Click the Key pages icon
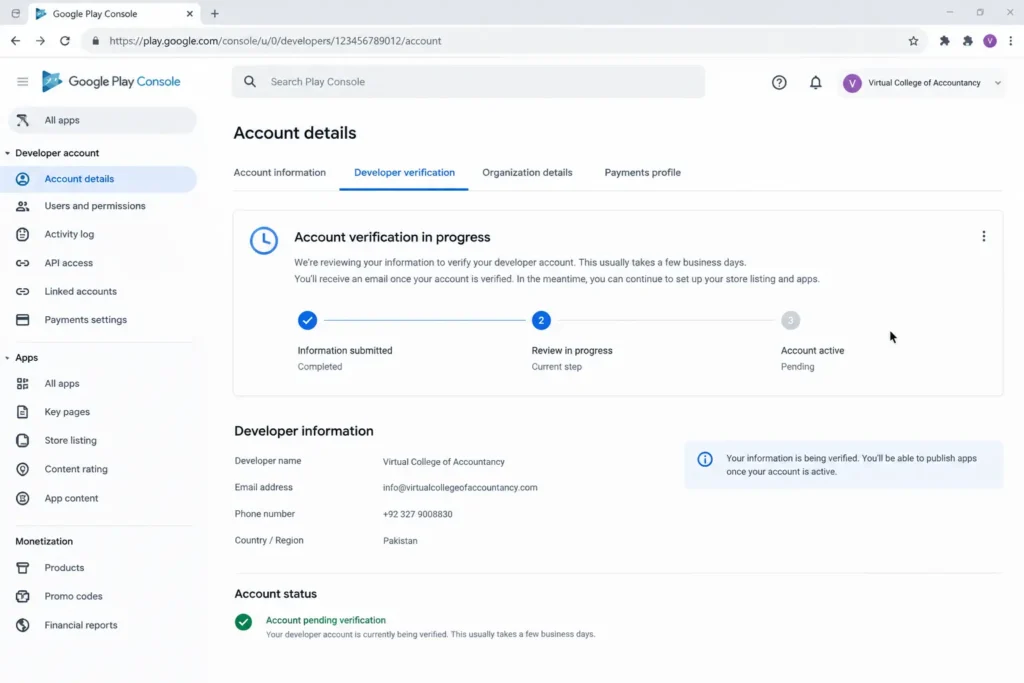 click(23, 412)
